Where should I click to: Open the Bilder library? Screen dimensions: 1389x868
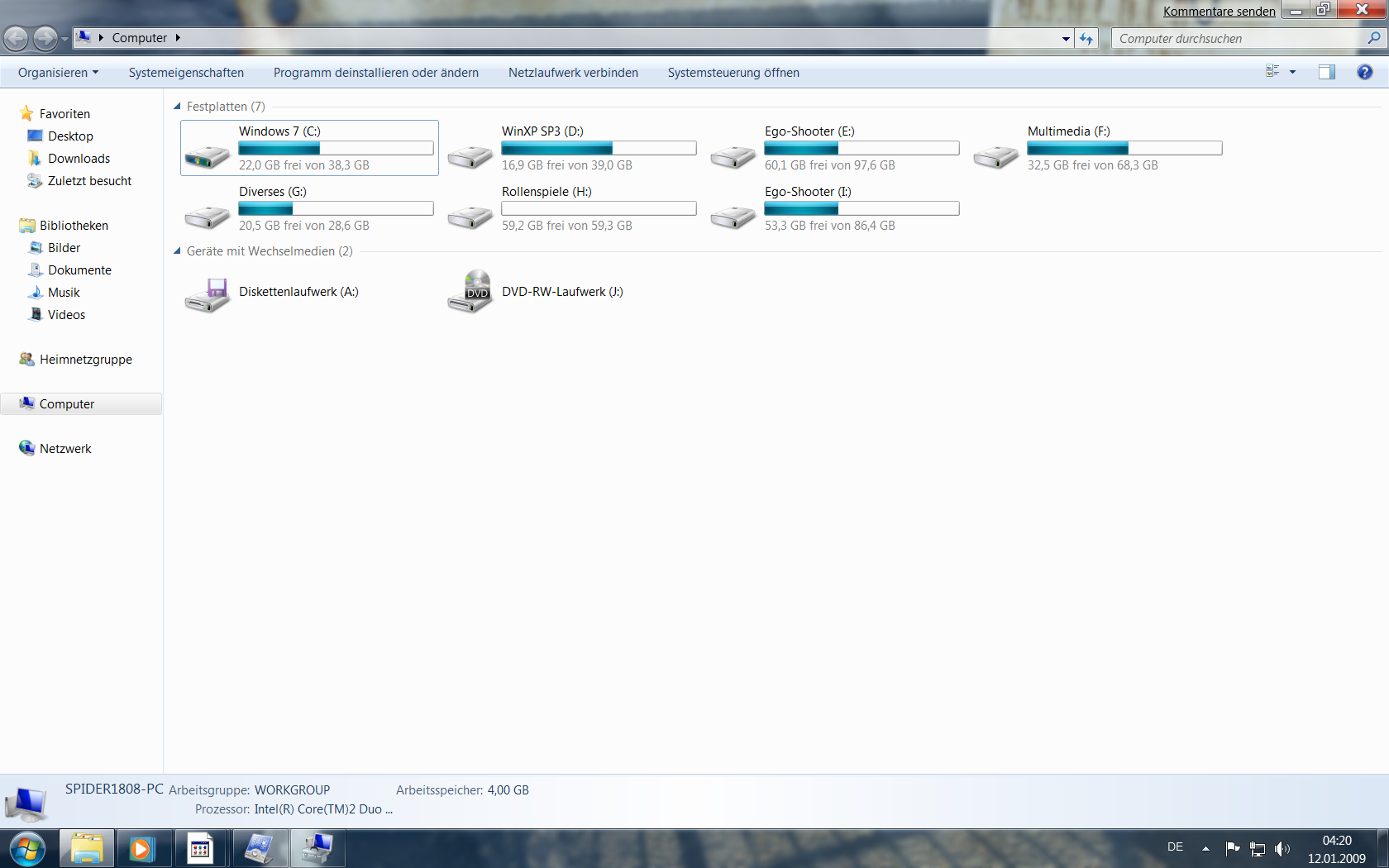point(64,248)
